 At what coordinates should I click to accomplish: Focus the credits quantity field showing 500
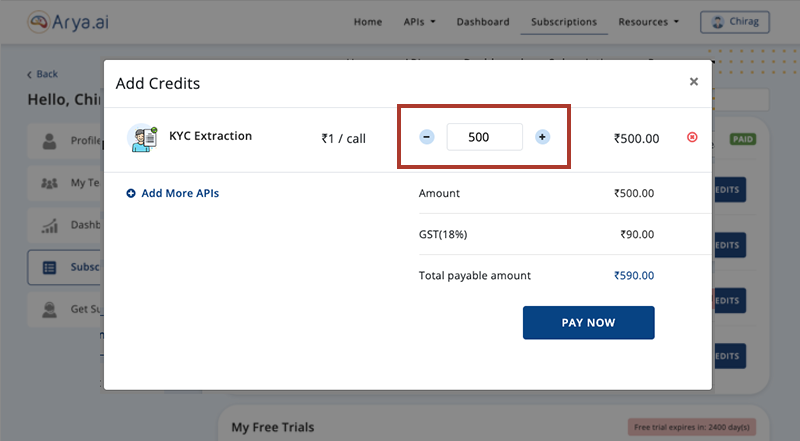pos(485,137)
